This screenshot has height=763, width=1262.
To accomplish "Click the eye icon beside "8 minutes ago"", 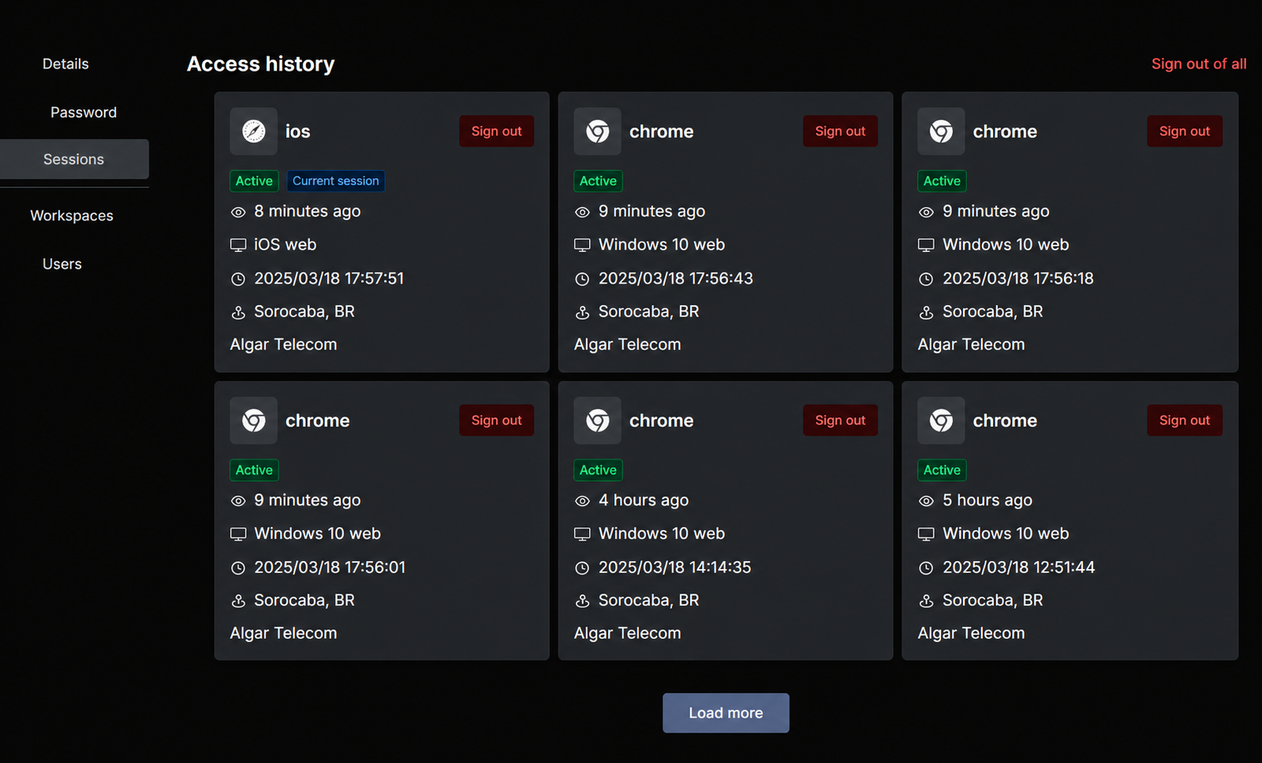I will click(x=238, y=212).
